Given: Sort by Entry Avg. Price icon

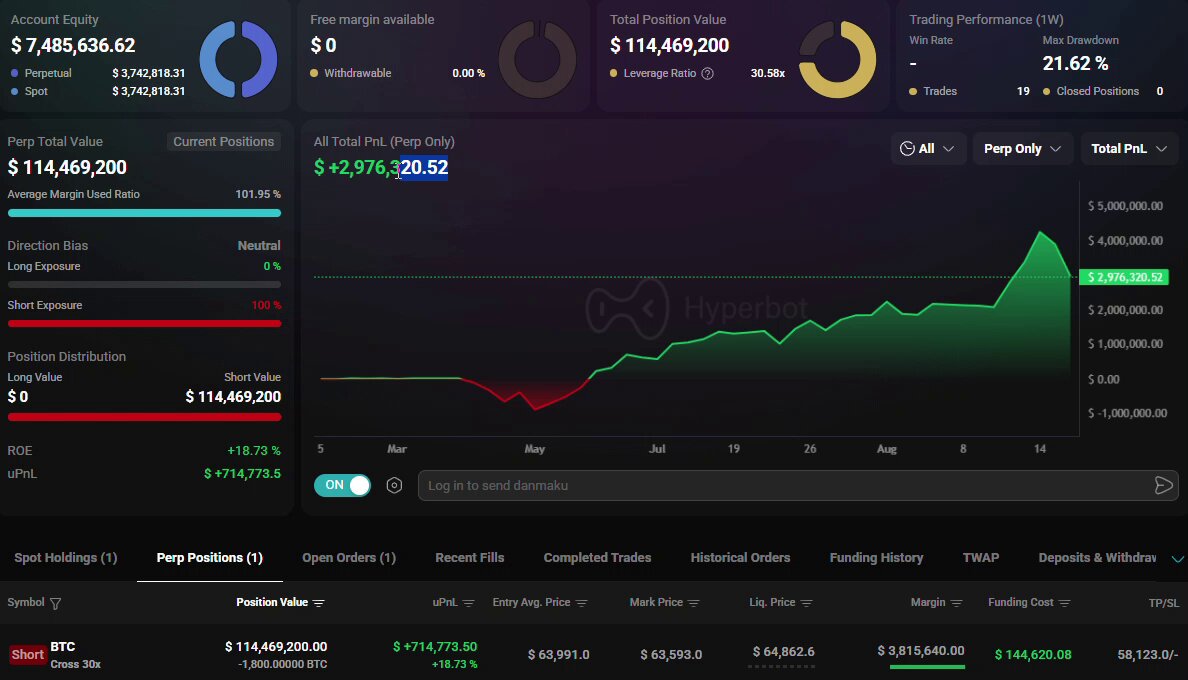Looking at the screenshot, I should [581, 603].
